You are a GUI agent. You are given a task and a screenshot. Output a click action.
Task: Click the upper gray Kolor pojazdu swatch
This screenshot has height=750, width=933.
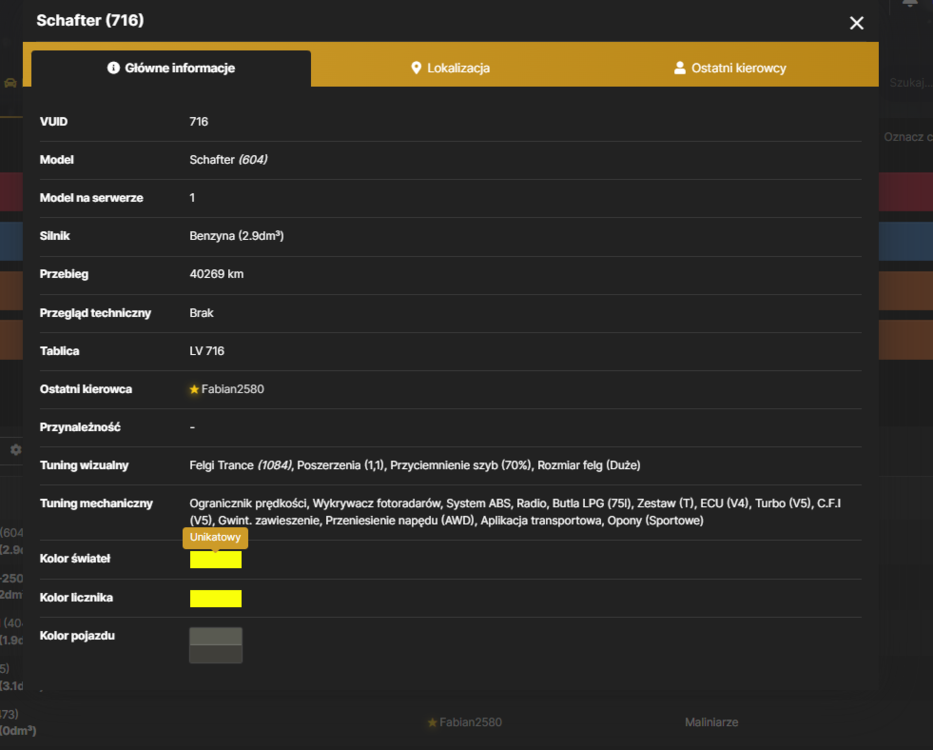tap(215, 636)
